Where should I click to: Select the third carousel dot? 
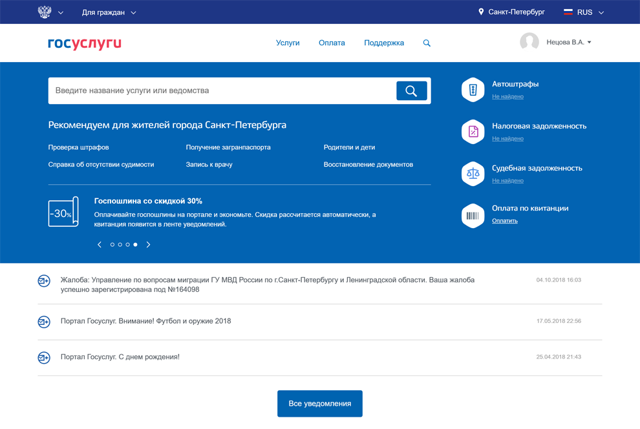(128, 245)
